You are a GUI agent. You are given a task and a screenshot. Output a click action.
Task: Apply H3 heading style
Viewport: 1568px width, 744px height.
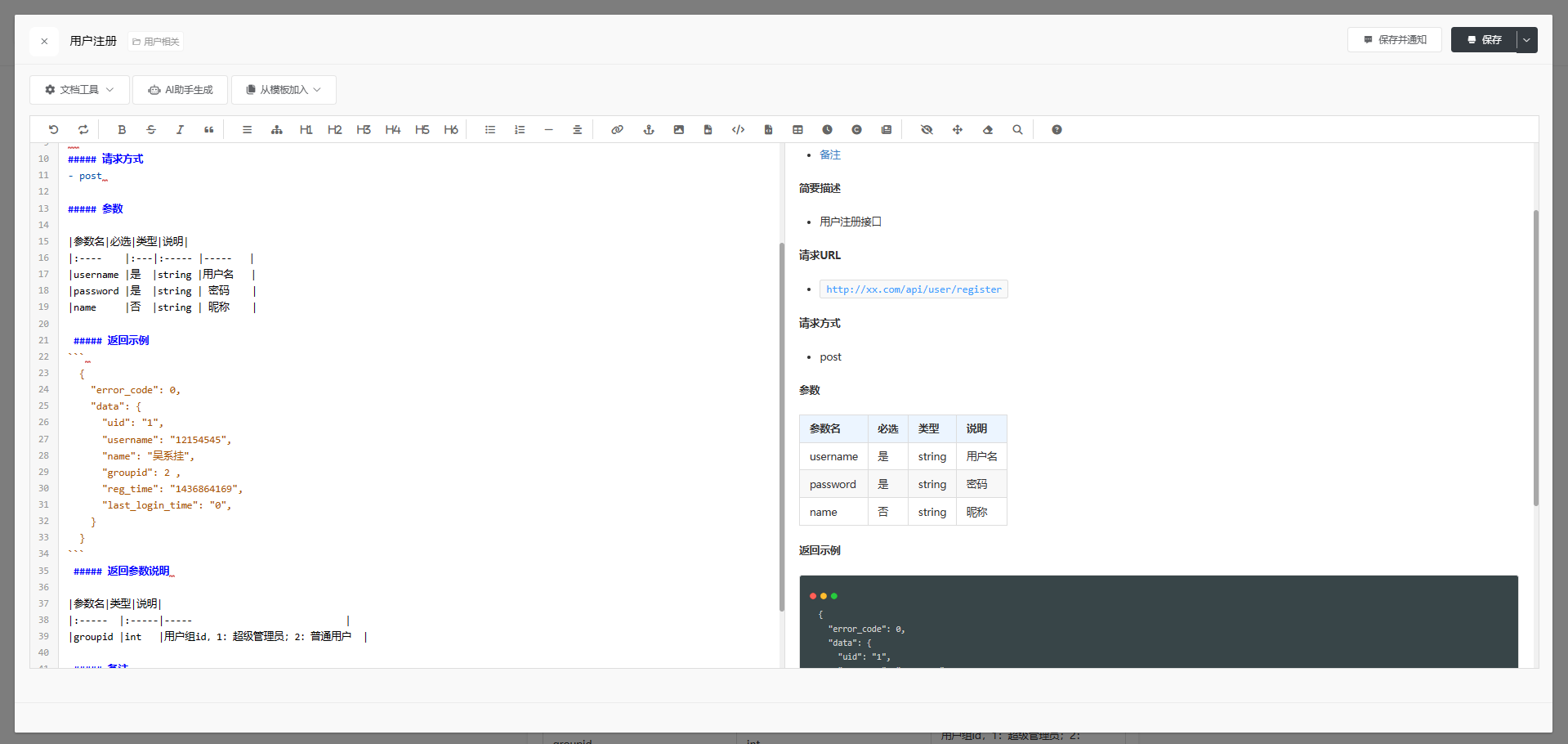[364, 130]
